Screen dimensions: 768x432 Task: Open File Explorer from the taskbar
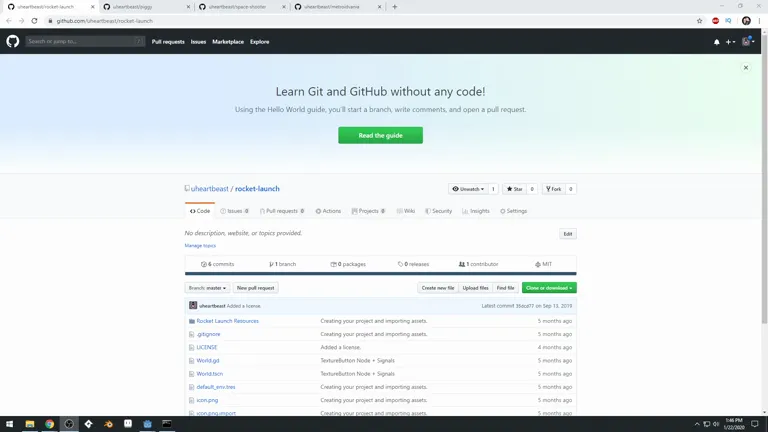coord(30,424)
